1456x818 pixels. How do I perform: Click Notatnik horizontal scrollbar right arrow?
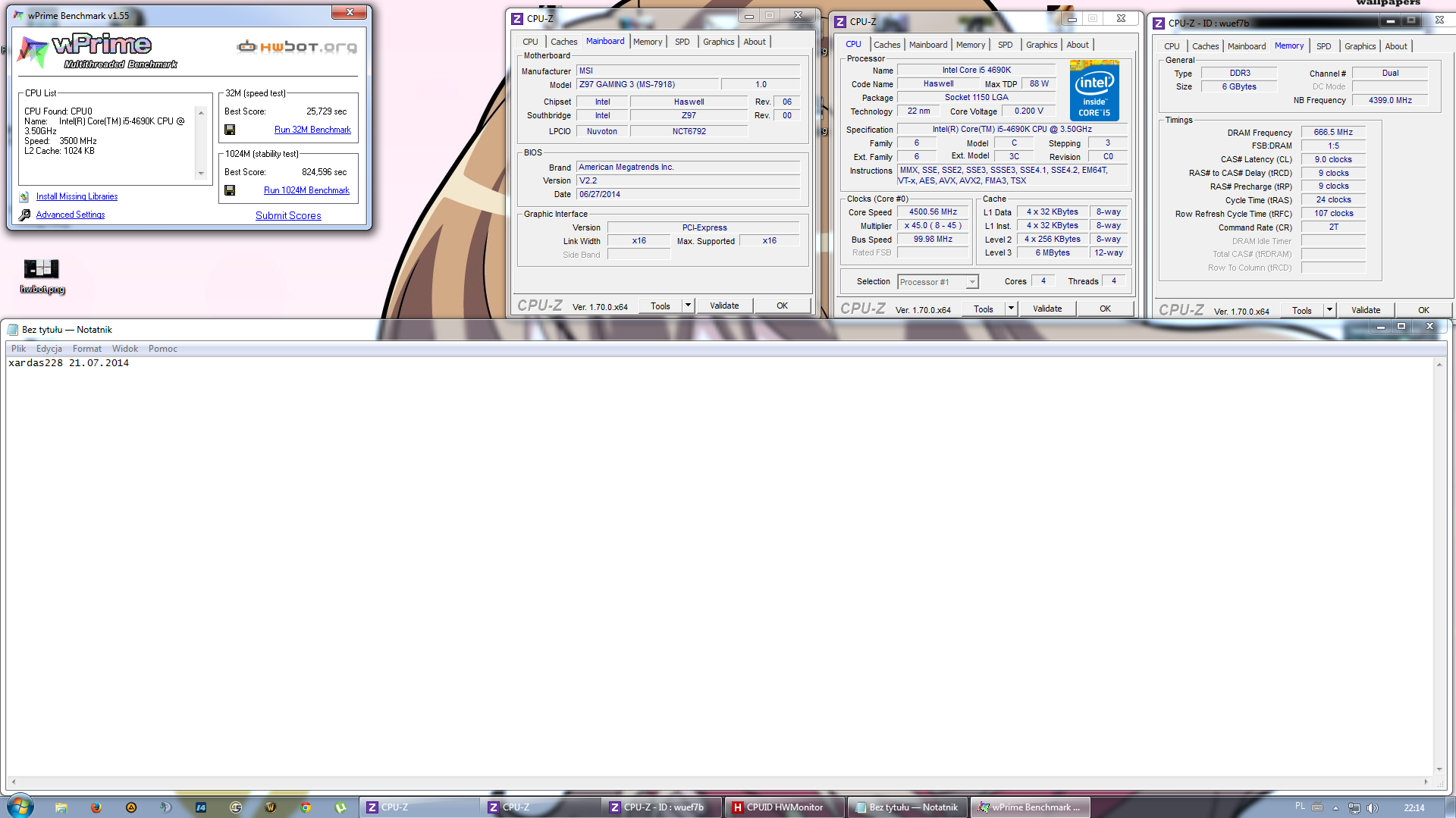(x=1426, y=782)
